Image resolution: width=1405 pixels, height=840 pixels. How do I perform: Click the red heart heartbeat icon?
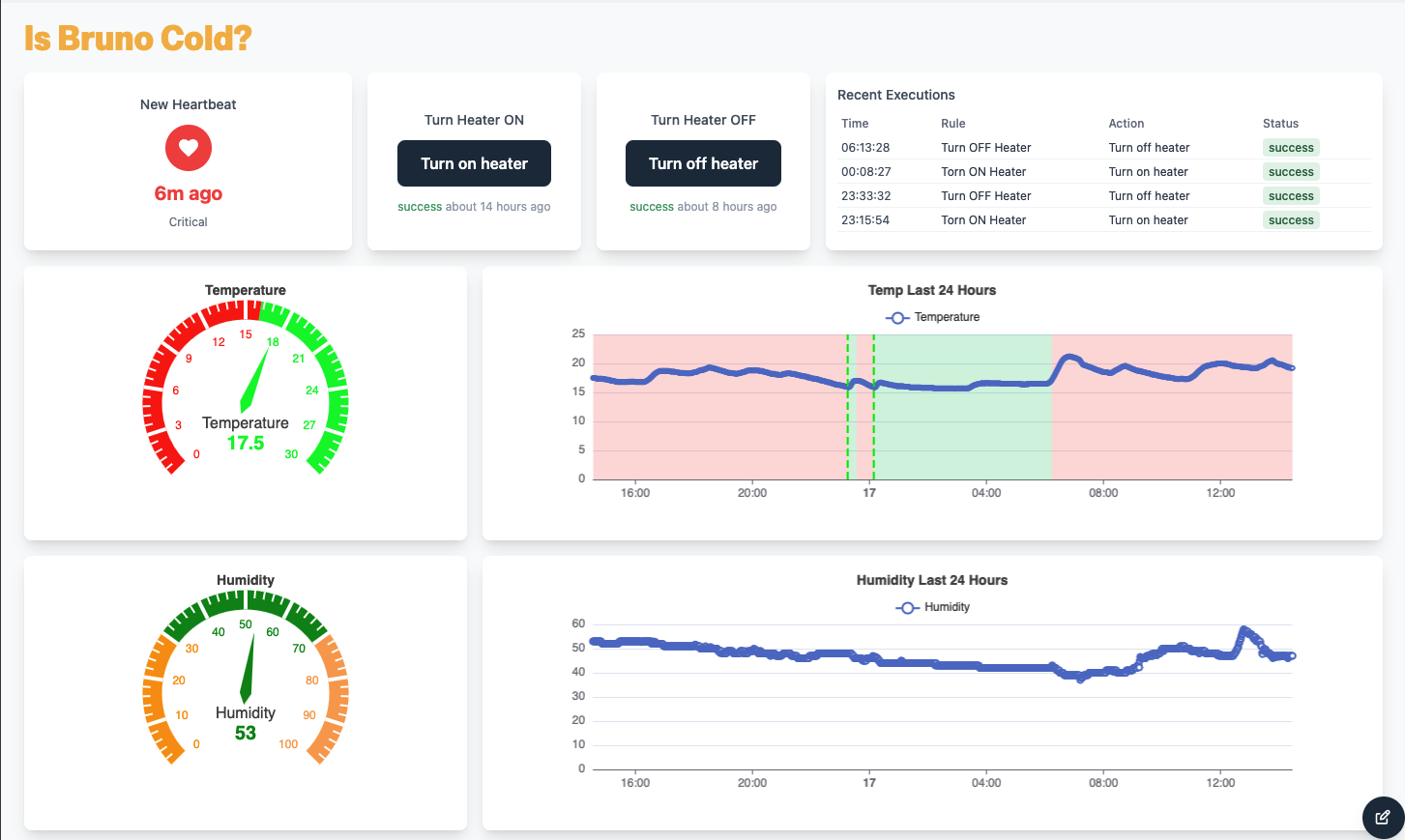tap(188, 148)
